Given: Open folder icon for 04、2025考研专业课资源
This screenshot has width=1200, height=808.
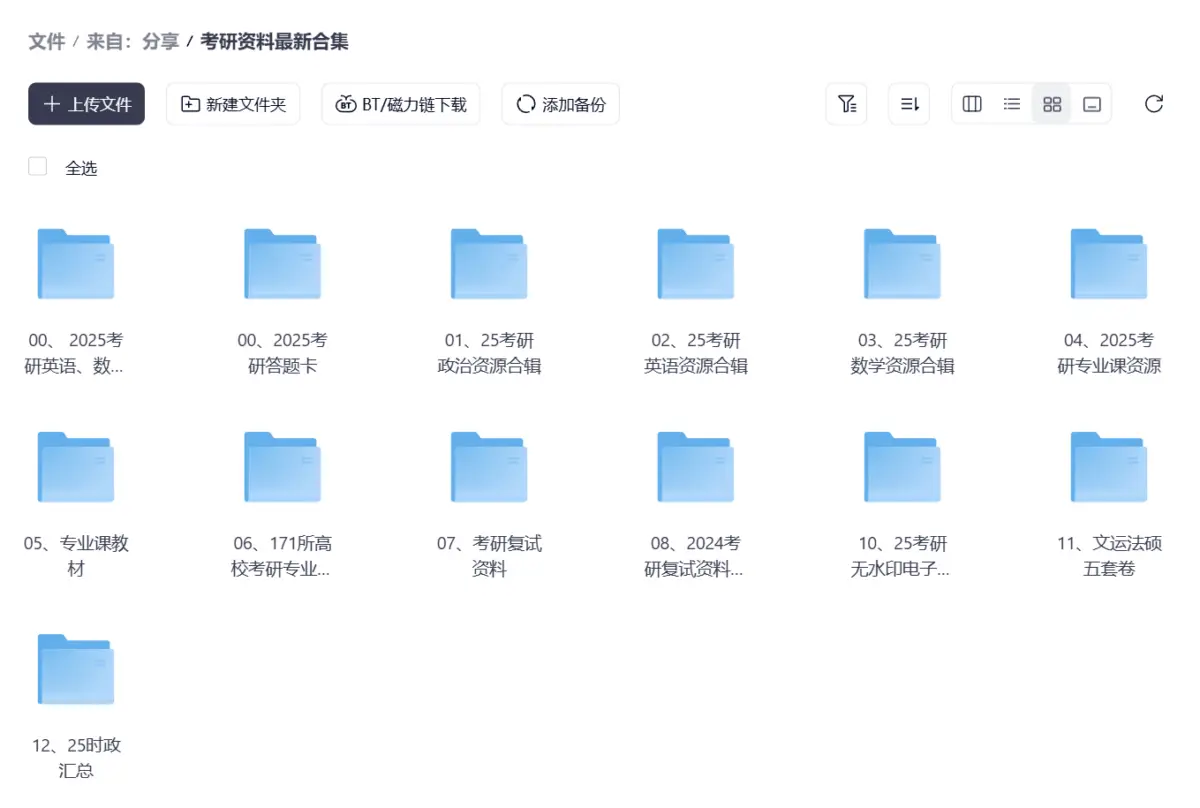Looking at the screenshot, I should 1109,264.
